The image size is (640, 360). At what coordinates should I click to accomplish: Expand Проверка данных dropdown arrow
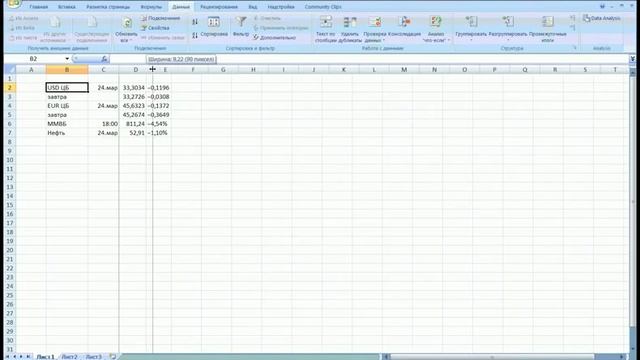pyautogui.click(x=384, y=41)
